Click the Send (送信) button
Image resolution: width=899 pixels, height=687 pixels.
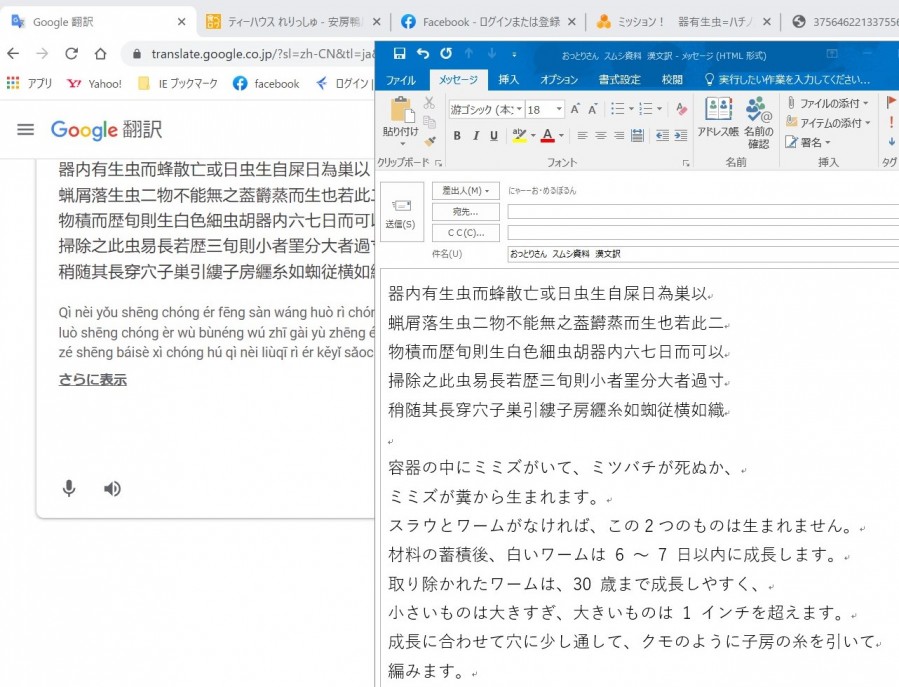(401, 212)
